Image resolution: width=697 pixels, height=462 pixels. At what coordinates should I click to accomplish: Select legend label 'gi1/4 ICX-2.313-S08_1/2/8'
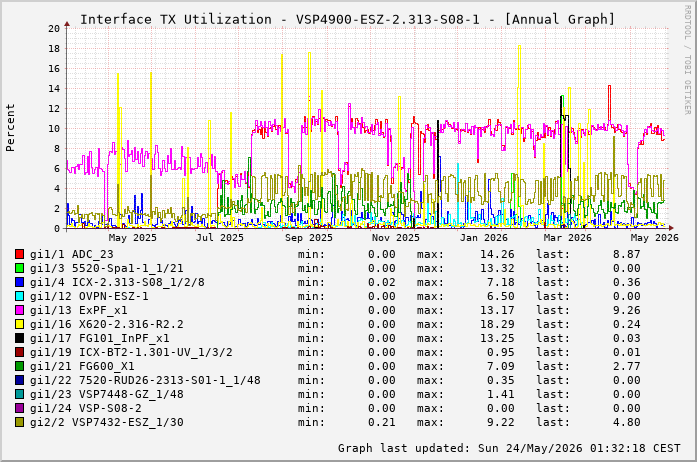[117, 282]
